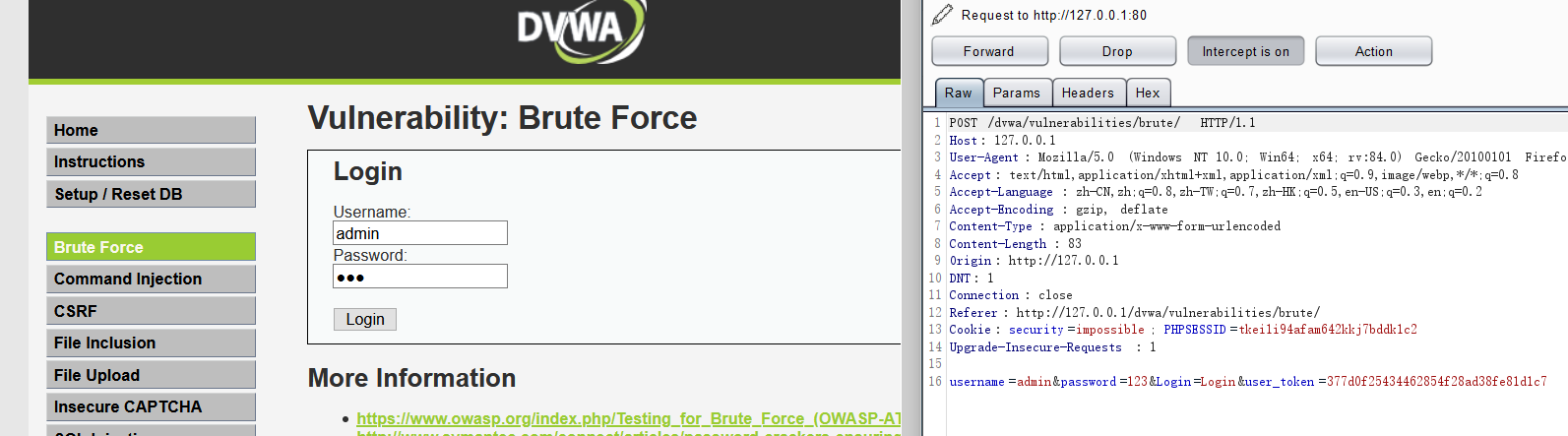The image size is (1568, 436).
Task: Click the Connection: close line
Action: (x=1011, y=295)
